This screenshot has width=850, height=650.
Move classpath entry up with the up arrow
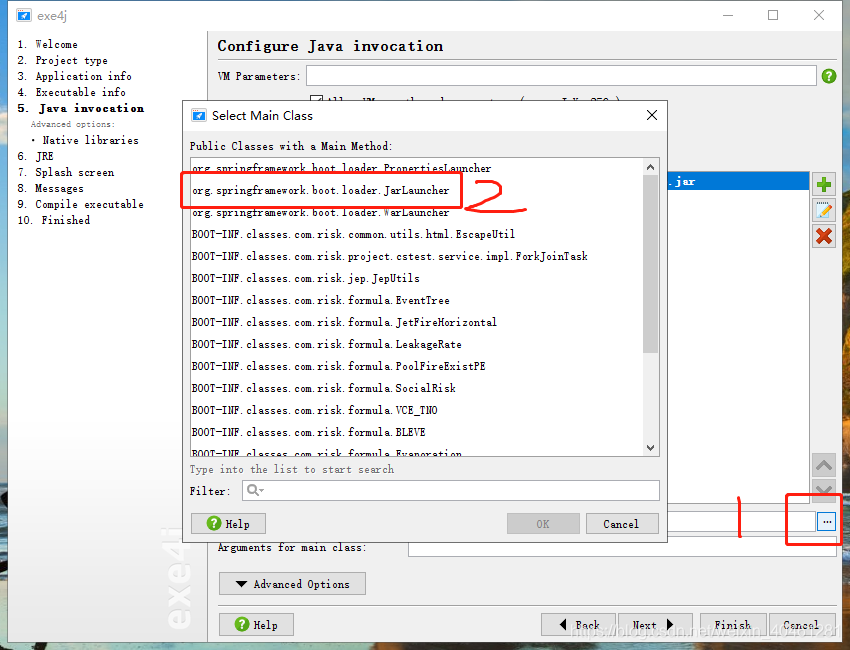coord(823,464)
